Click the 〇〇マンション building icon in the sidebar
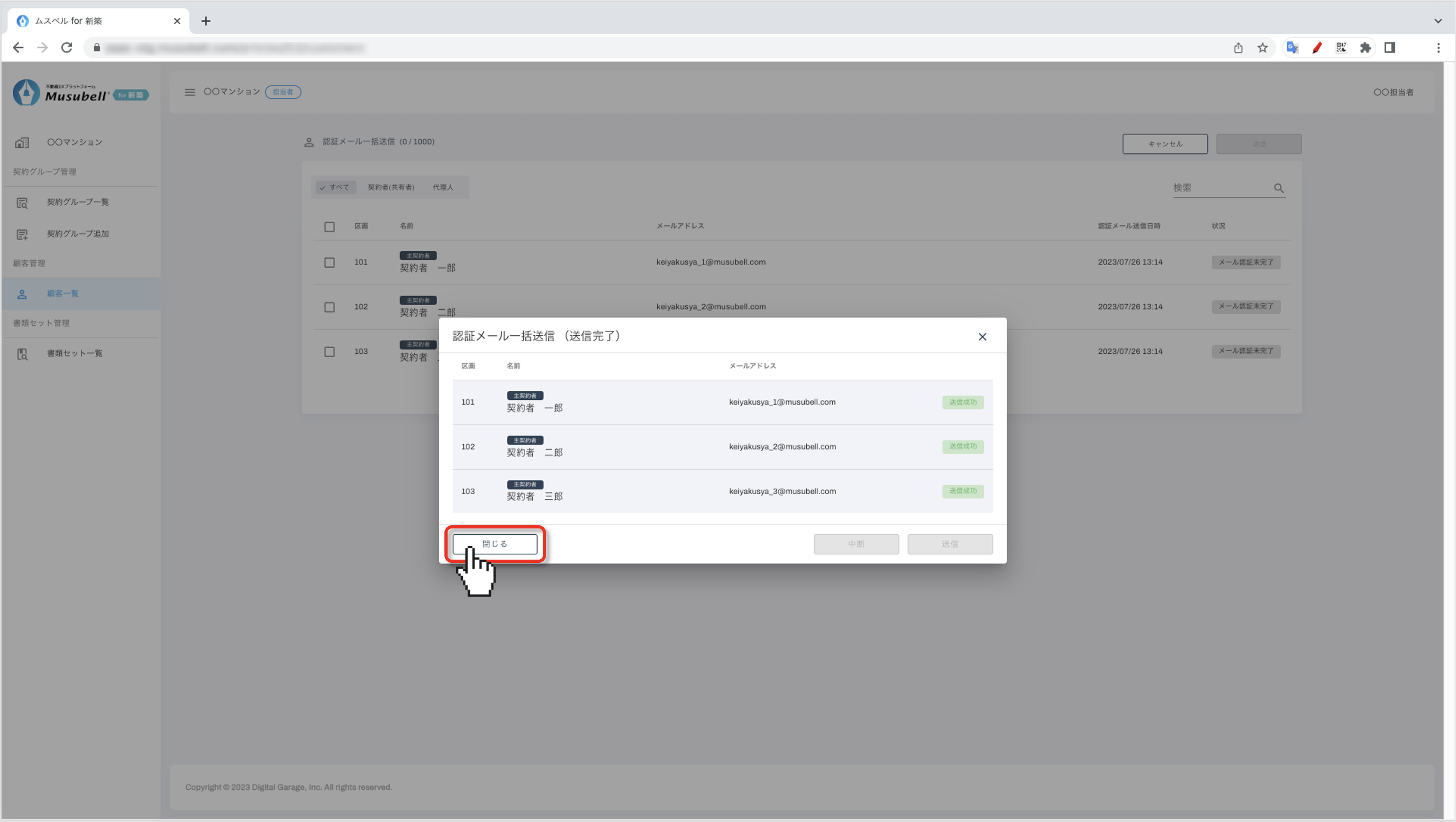This screenshot has height=822, width=1456. 22,142
